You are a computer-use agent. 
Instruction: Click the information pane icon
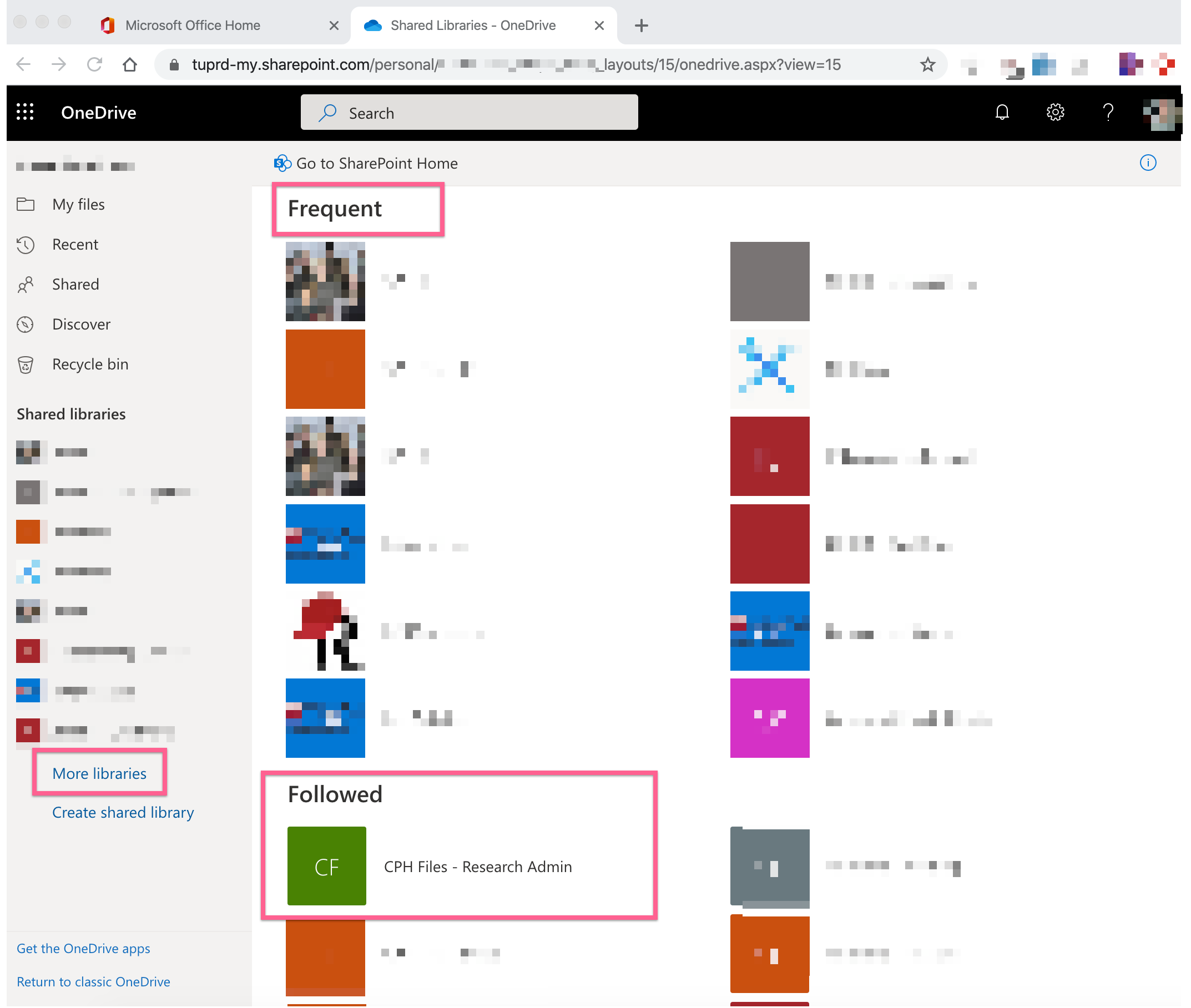(1148, 163)
